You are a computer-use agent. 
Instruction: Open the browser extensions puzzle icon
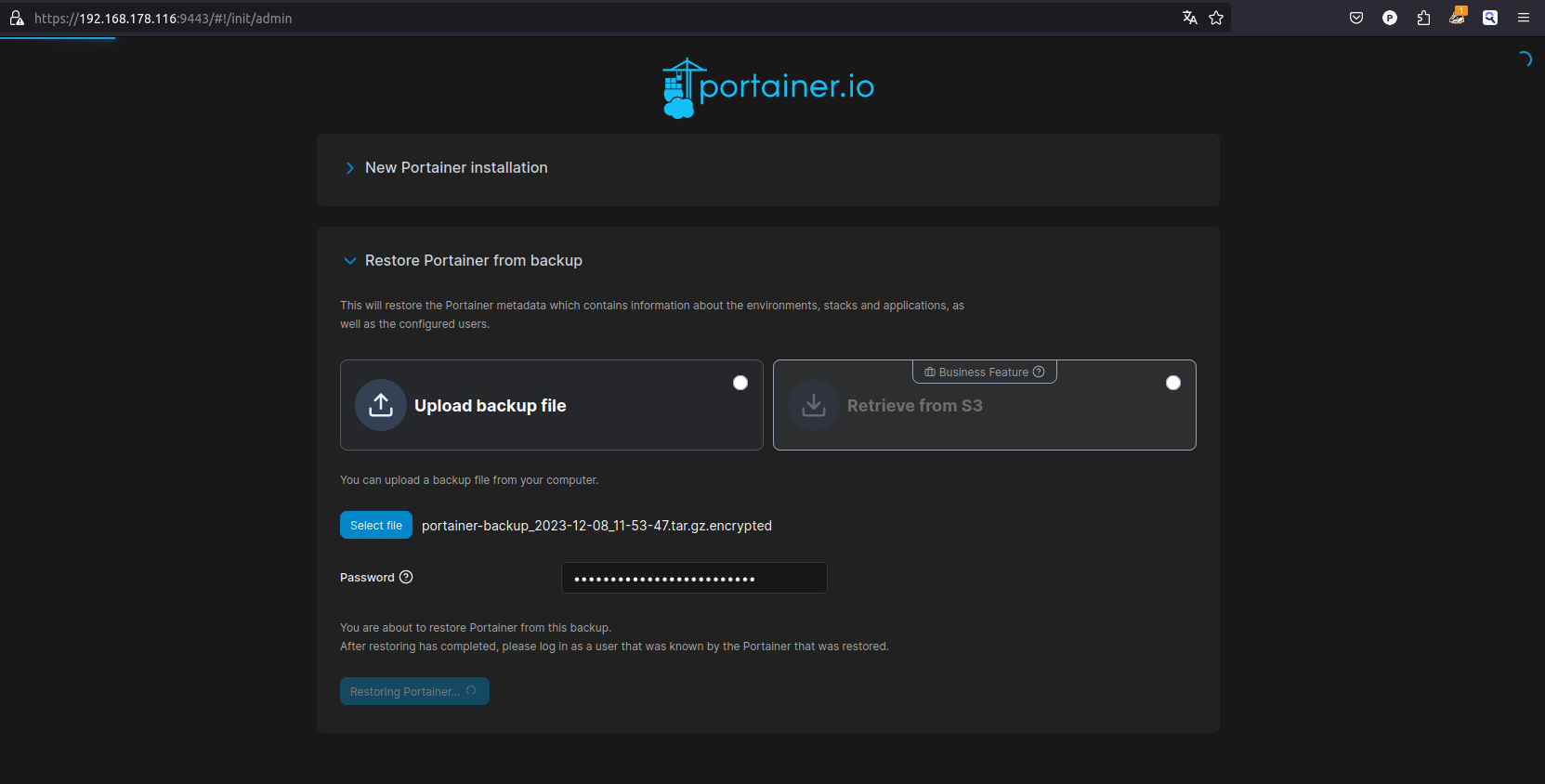pyautogui.click(x=1423, y=18)
